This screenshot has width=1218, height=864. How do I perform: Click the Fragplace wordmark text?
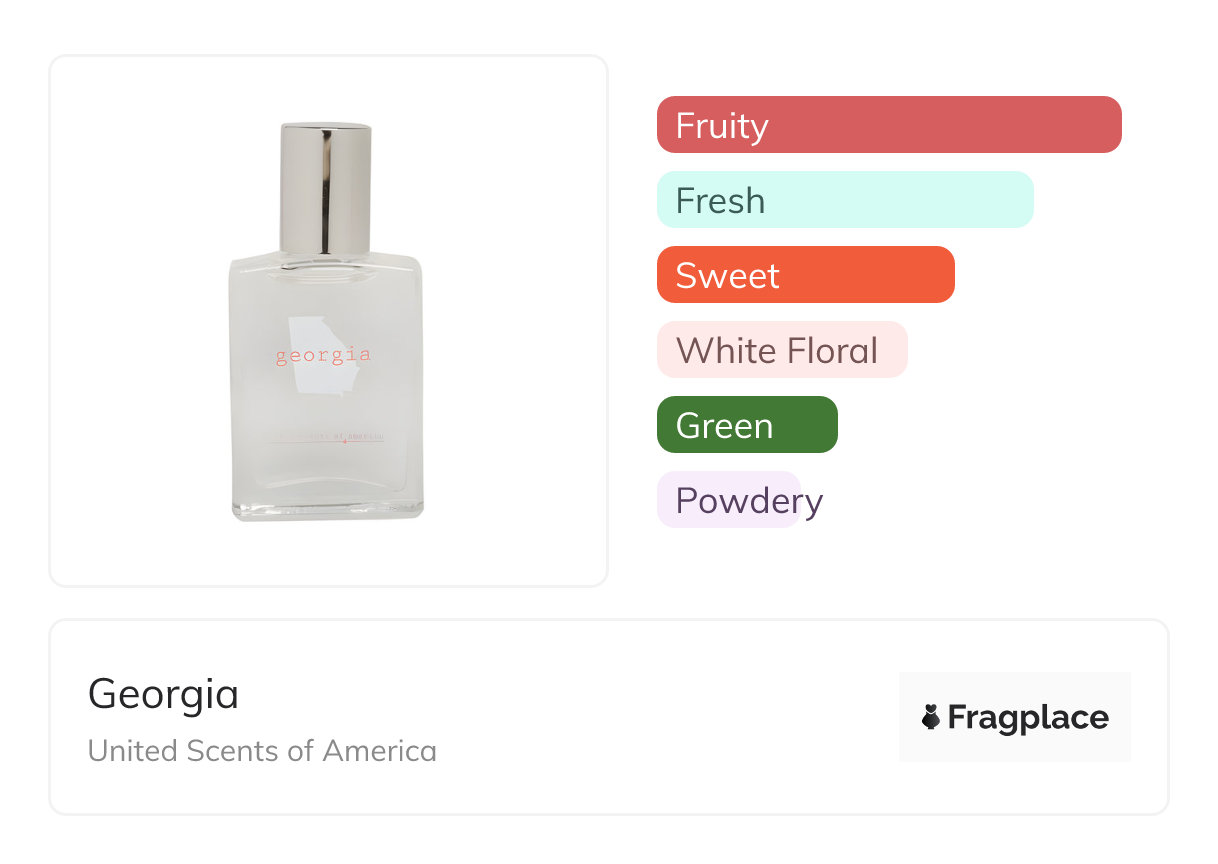(1028, 717)
